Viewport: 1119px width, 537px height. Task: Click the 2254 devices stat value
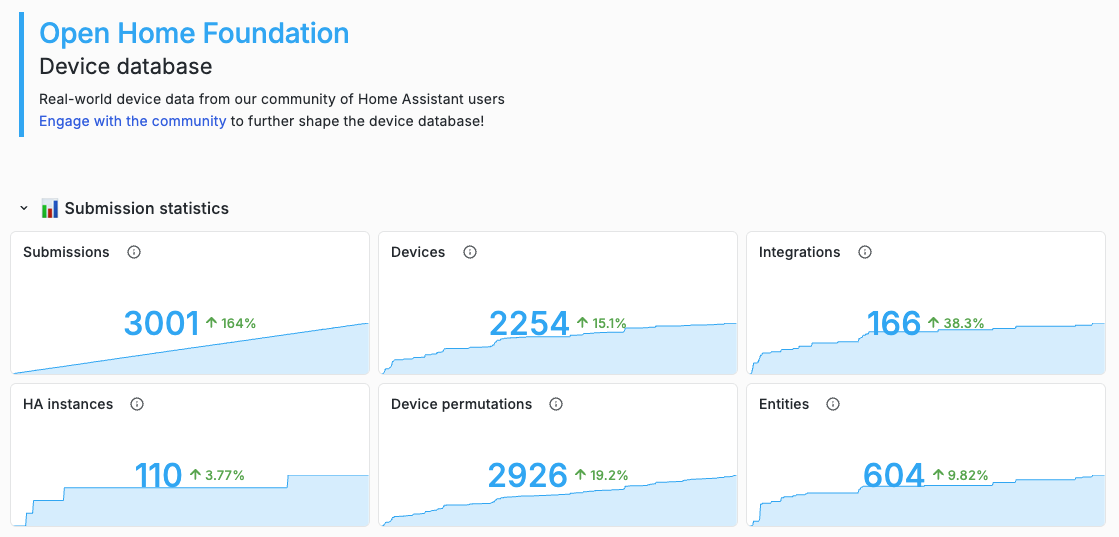pos(529,323)
